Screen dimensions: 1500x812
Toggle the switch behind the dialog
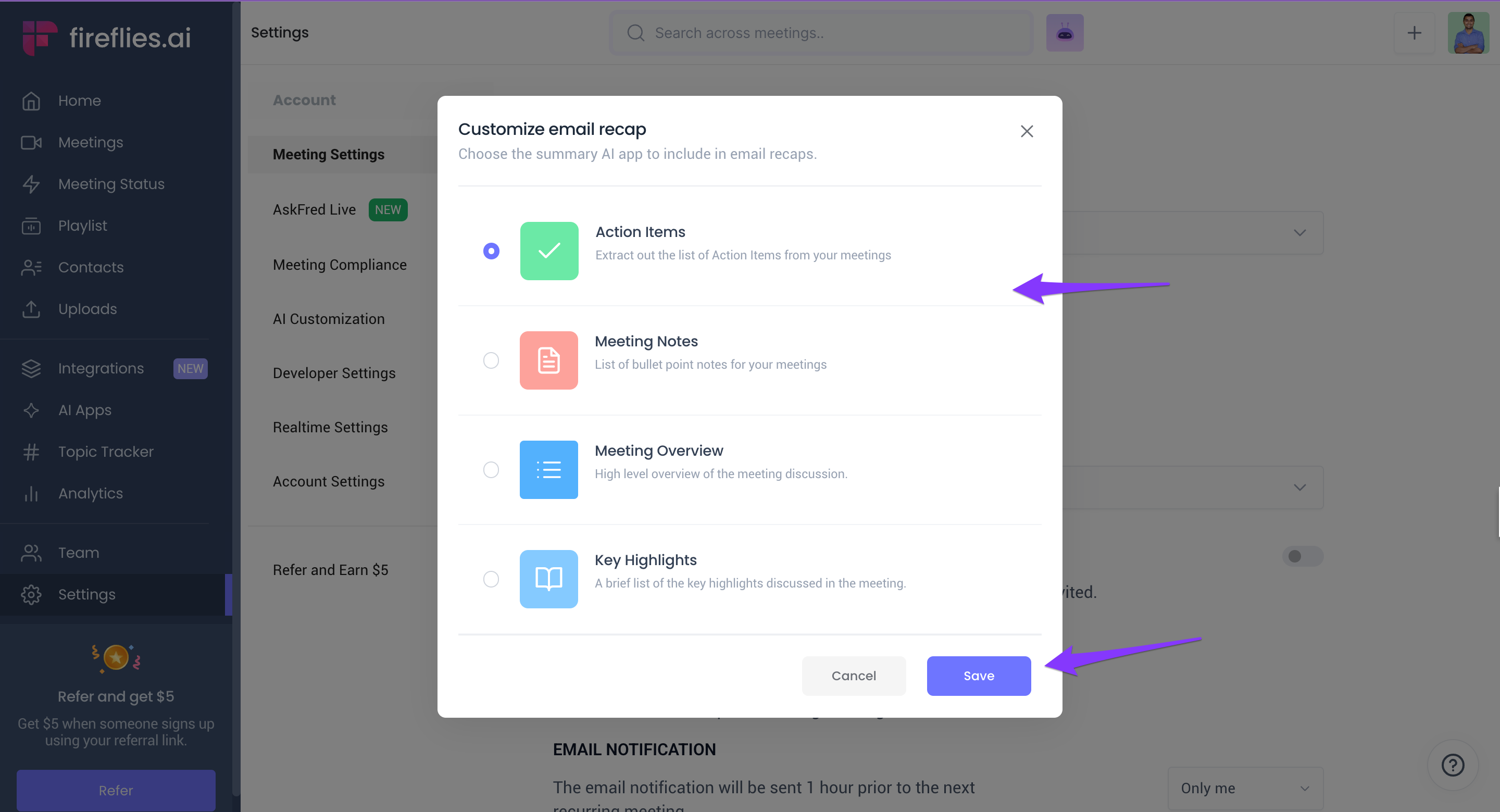pos(1302,556)
